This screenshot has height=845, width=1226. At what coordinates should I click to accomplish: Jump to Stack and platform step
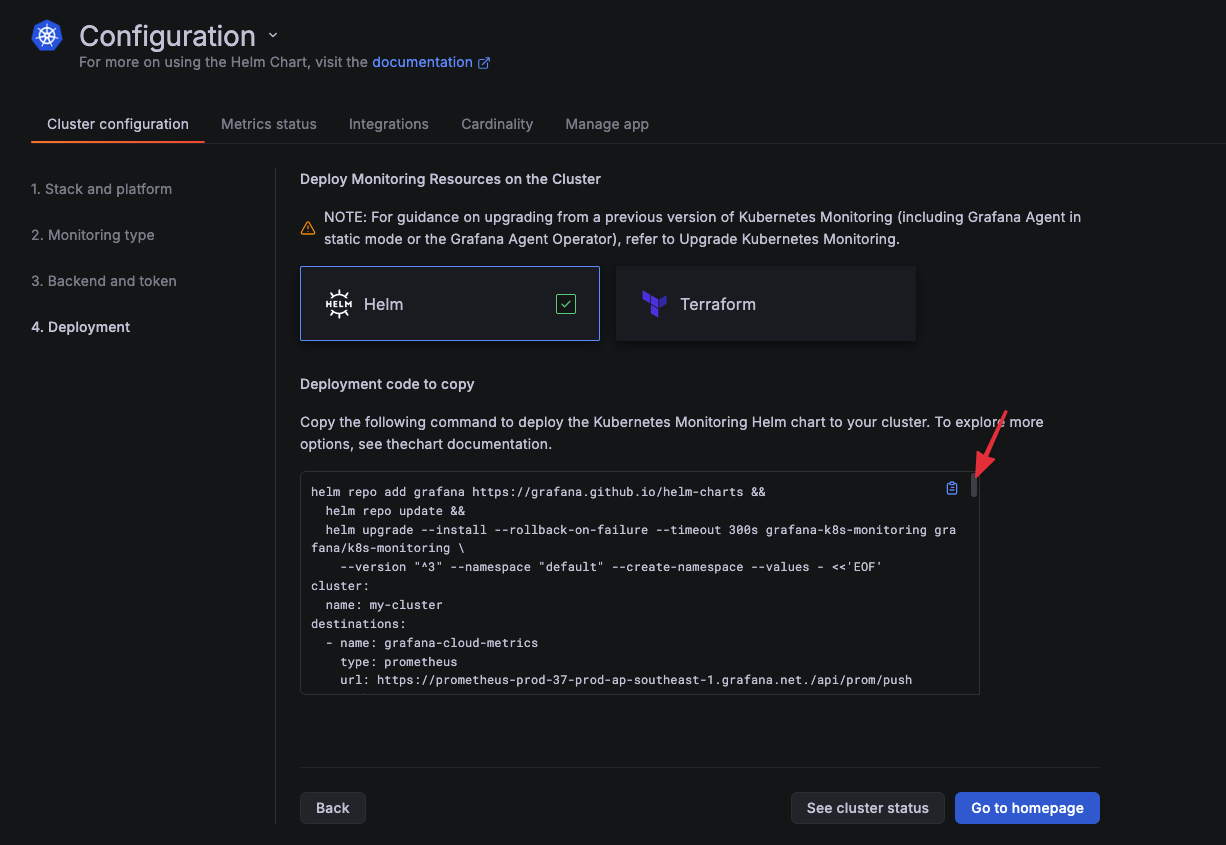101,189
